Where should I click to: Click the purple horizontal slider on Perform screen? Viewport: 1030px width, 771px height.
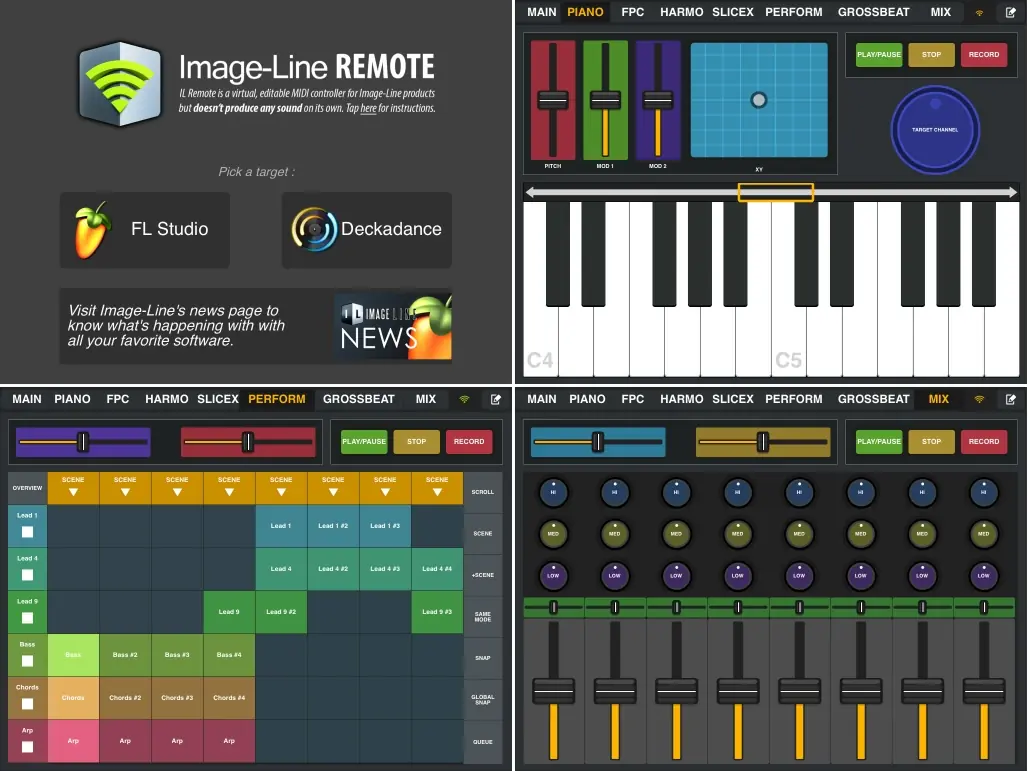83,442
